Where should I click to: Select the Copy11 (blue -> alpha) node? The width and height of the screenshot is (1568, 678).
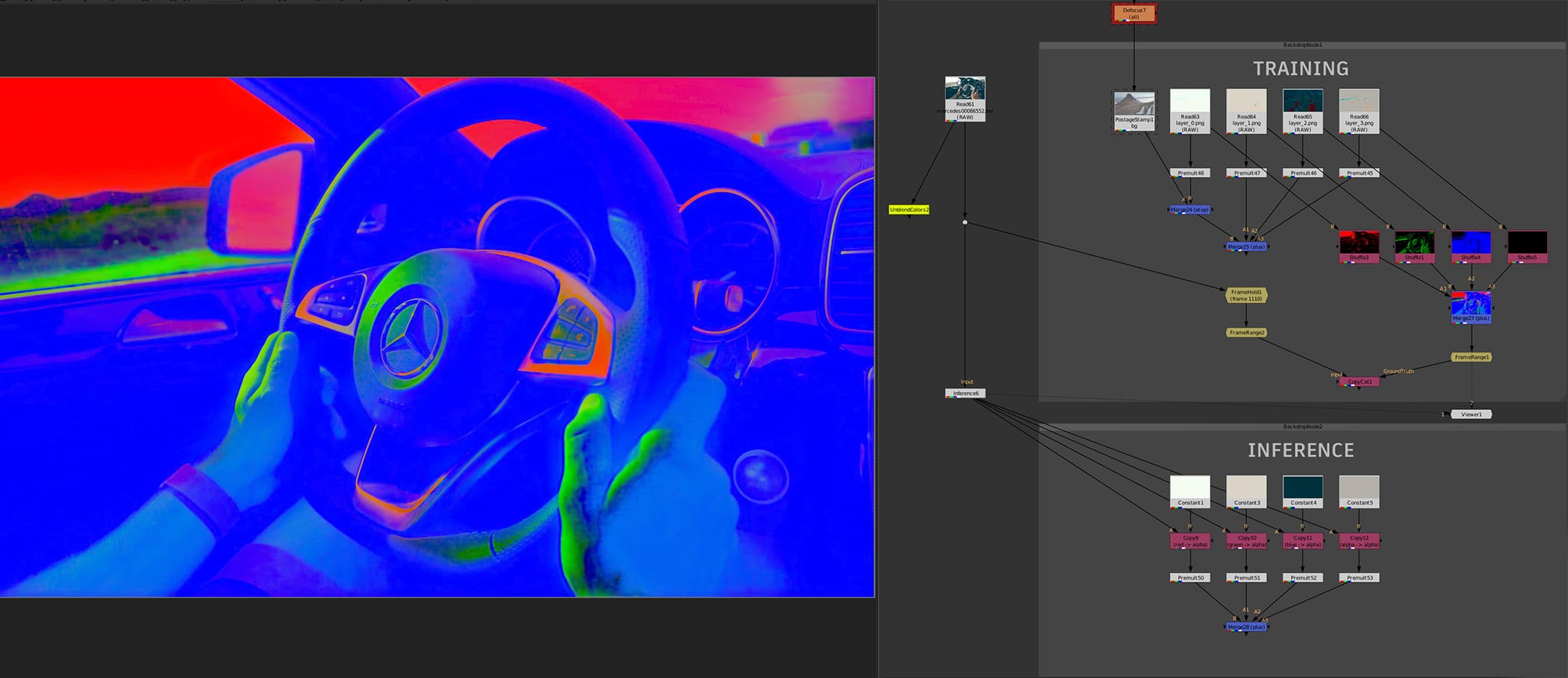tap(1303, 541)
